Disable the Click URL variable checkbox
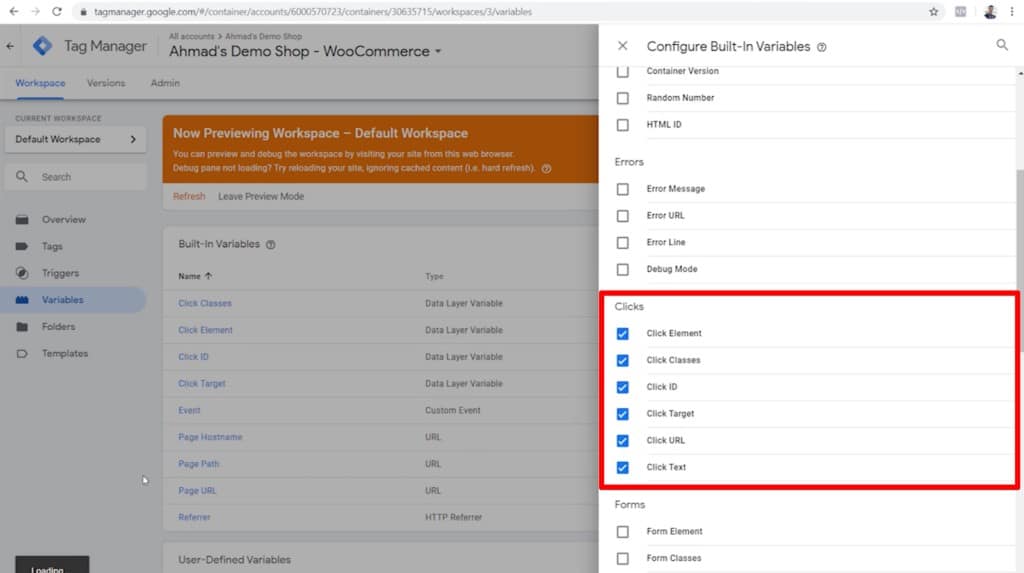 (x=623, y=440)
